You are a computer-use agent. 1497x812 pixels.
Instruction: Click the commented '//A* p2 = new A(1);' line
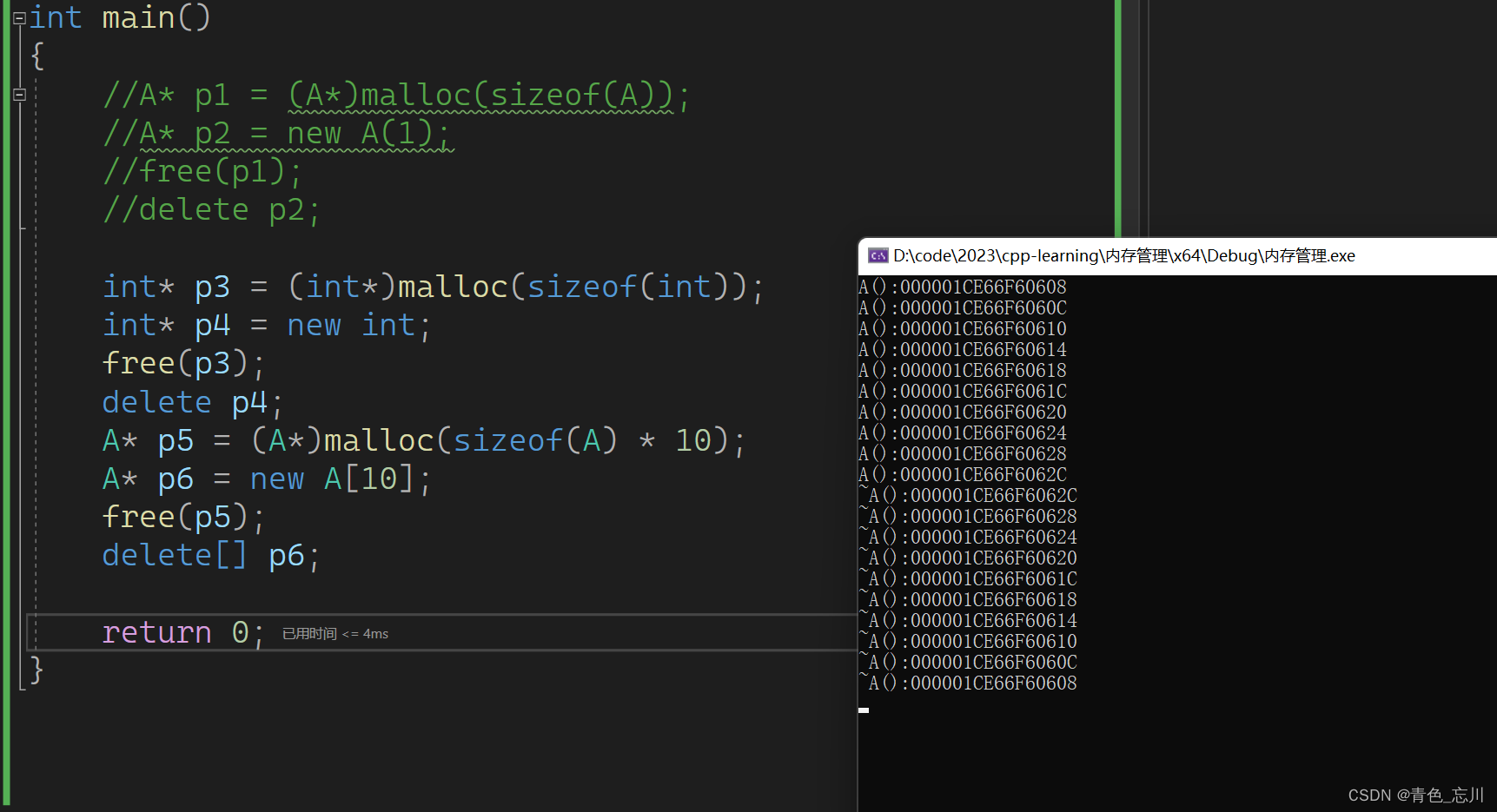(278, 133)
